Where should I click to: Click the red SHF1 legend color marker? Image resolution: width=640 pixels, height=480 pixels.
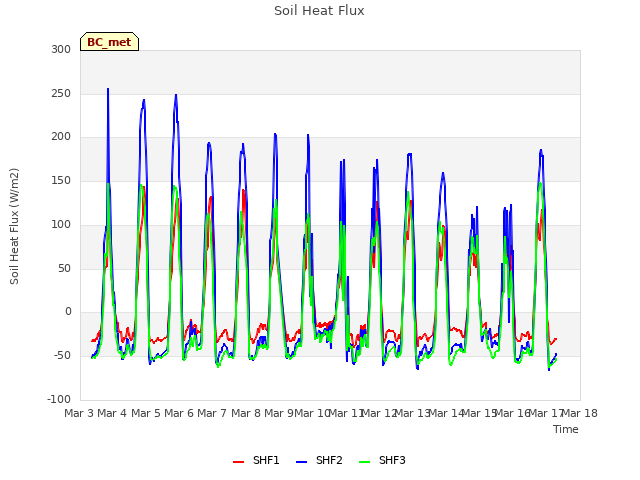point(238,462)
